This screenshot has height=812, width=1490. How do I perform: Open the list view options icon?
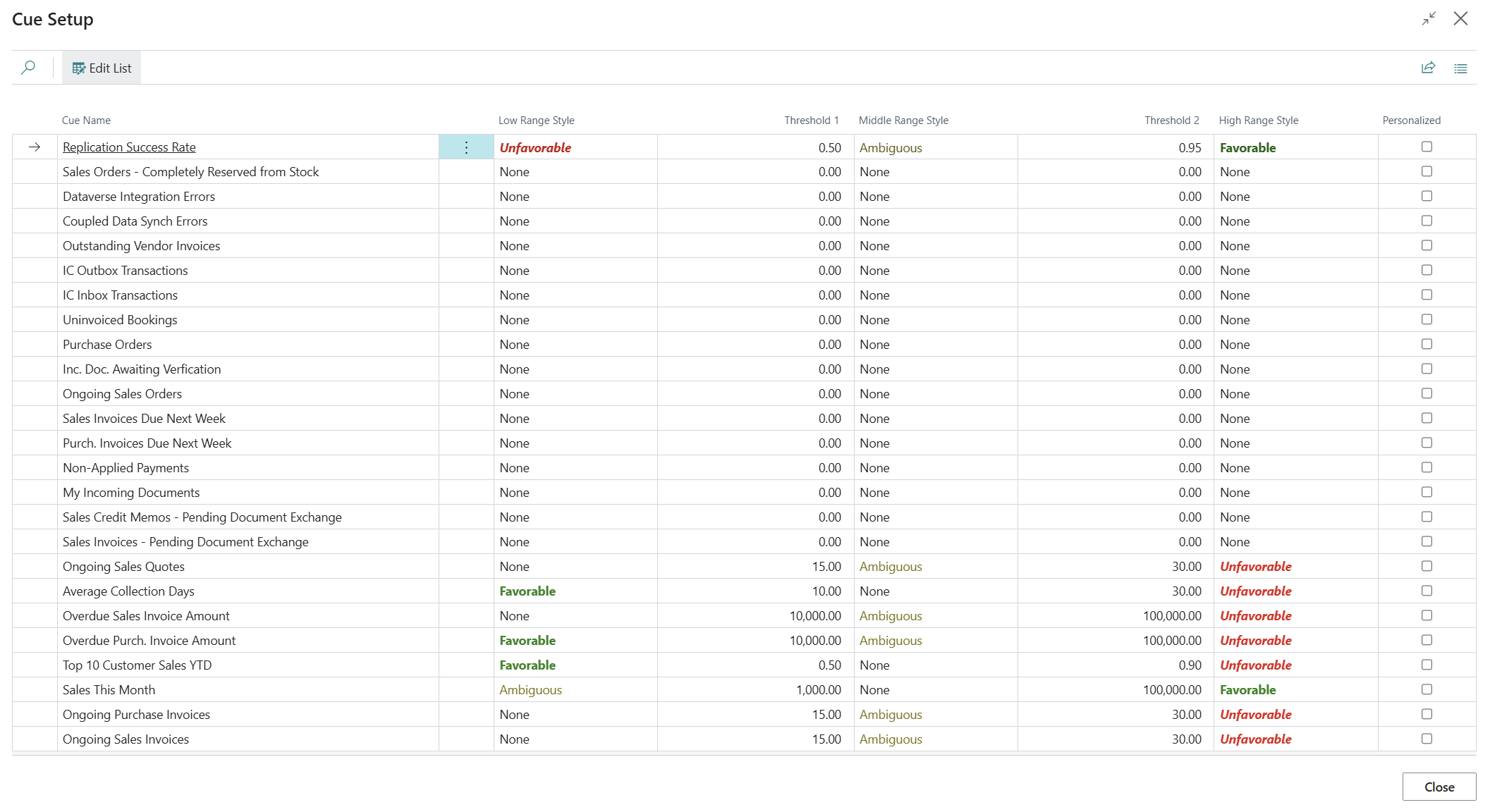(1460, 68)
